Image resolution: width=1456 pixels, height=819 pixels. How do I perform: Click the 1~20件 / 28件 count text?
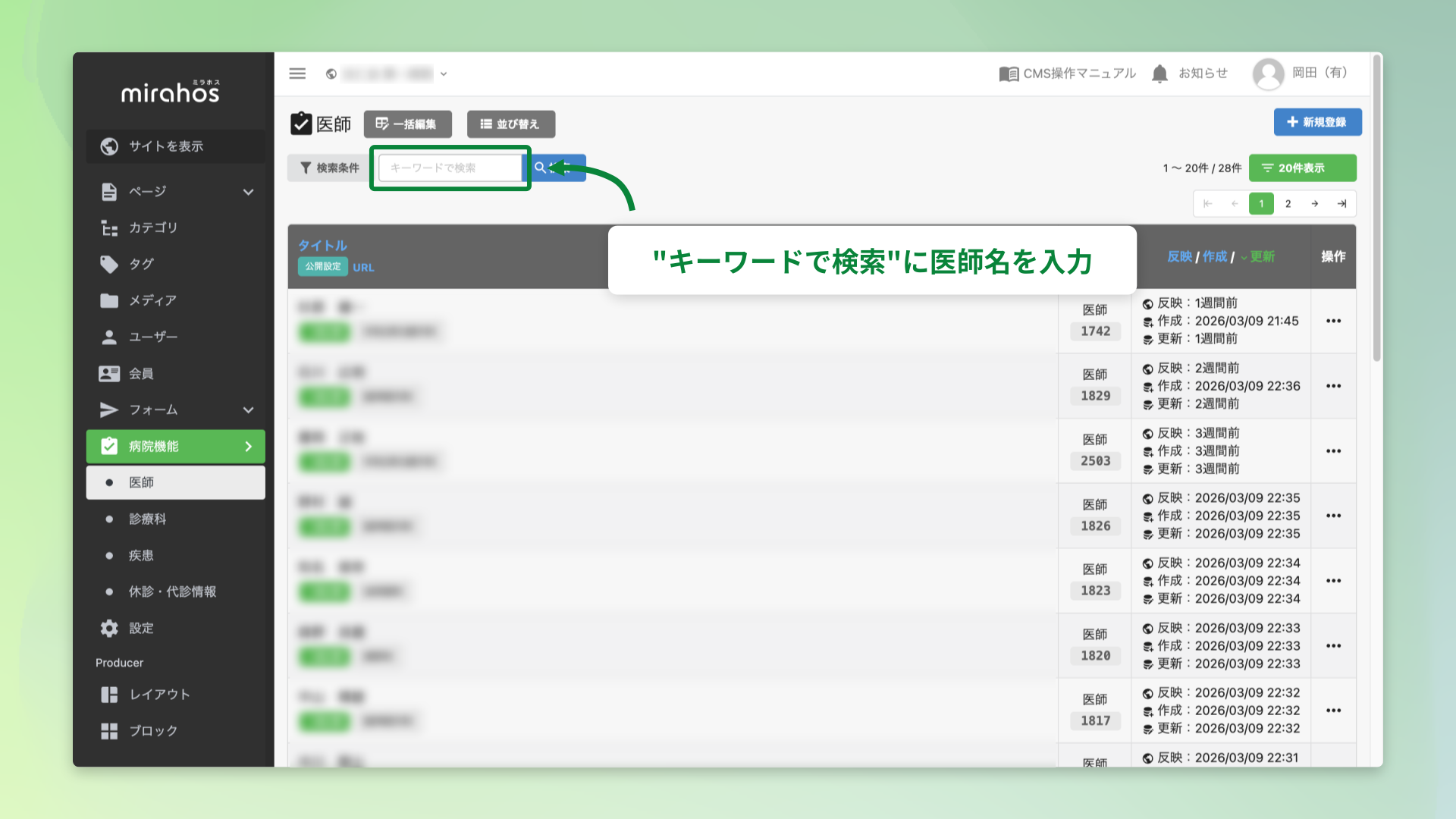[1202, 168]
